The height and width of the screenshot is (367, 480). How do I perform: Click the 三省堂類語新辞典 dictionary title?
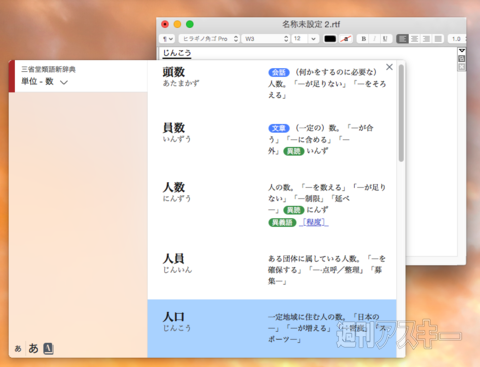(x=48, y=69)
